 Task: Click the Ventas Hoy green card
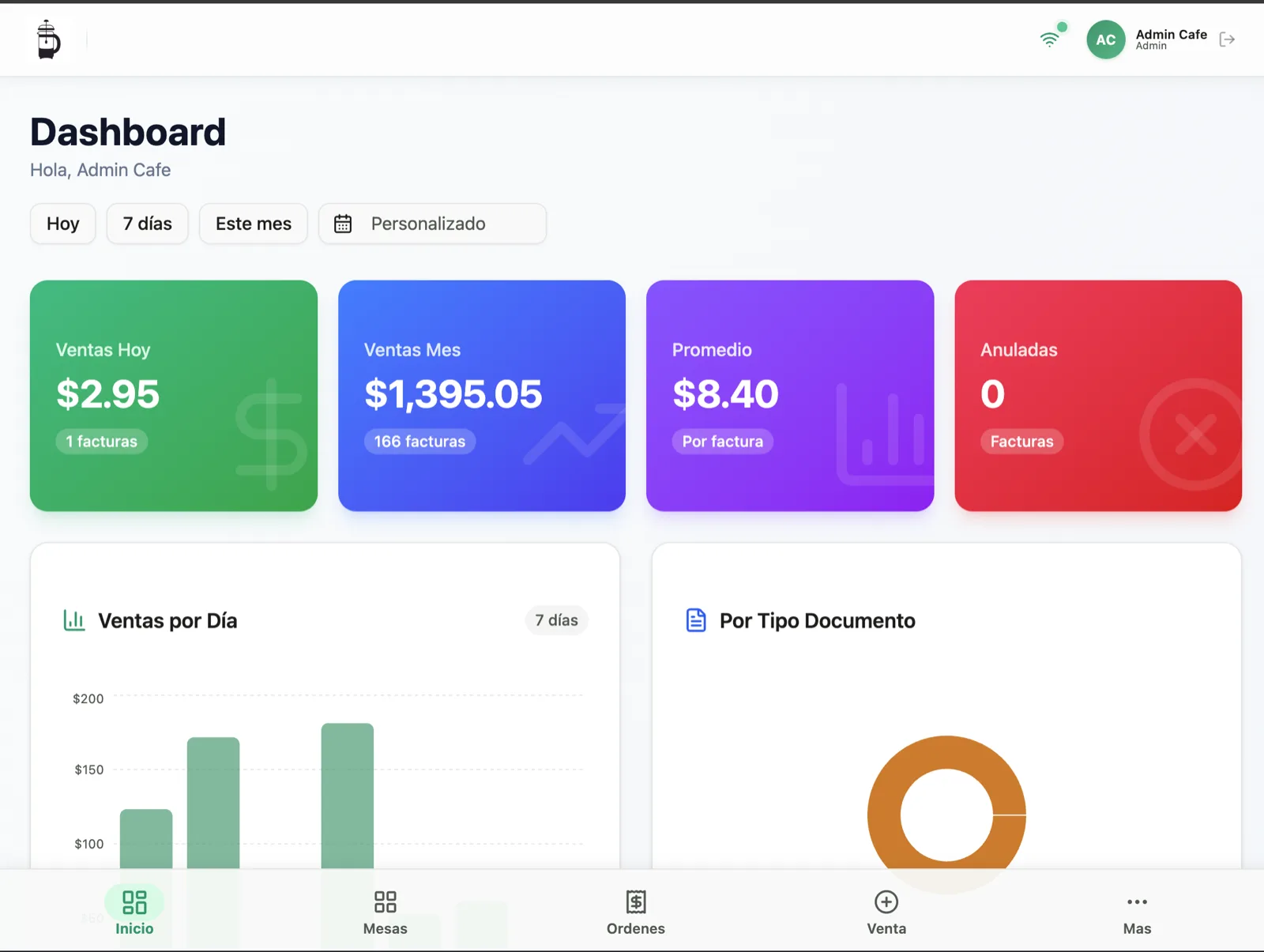(x=174, y=395)
